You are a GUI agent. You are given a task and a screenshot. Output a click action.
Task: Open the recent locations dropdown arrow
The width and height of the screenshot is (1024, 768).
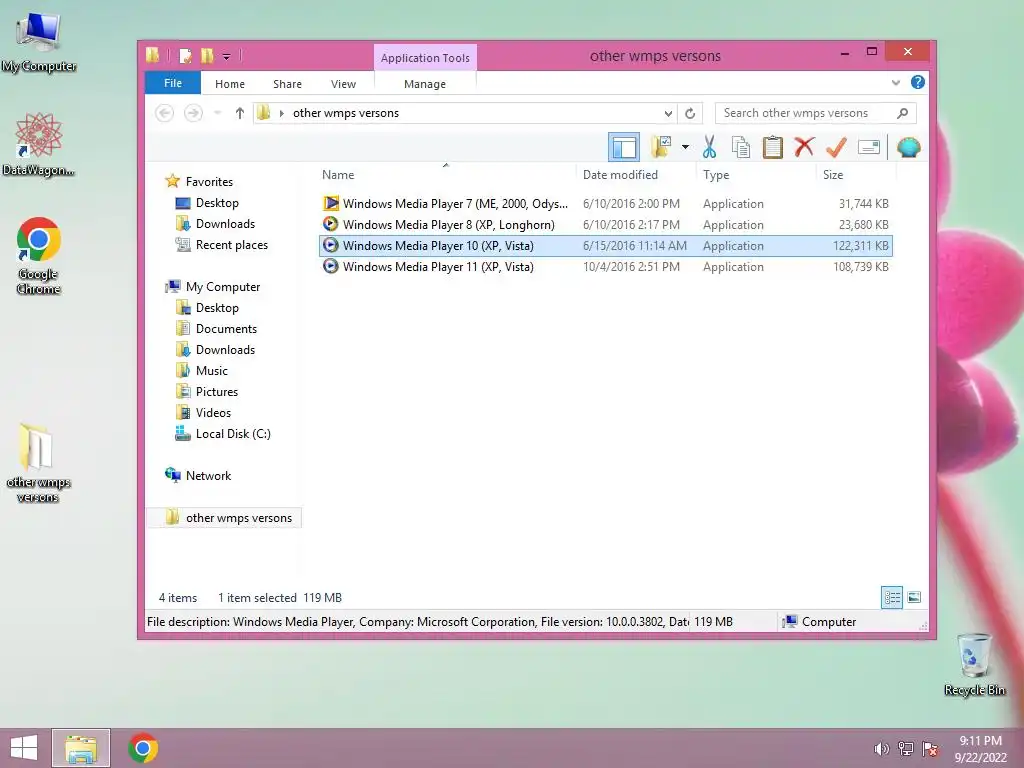point(217,113)
